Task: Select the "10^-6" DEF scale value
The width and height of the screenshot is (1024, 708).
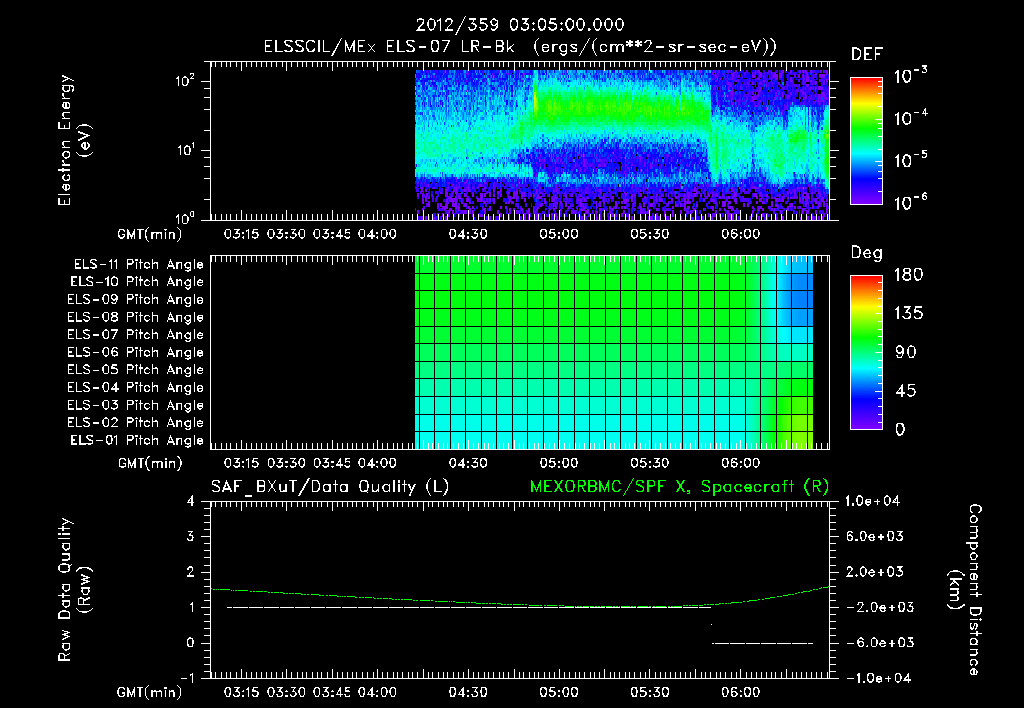Action: (910, 202)
